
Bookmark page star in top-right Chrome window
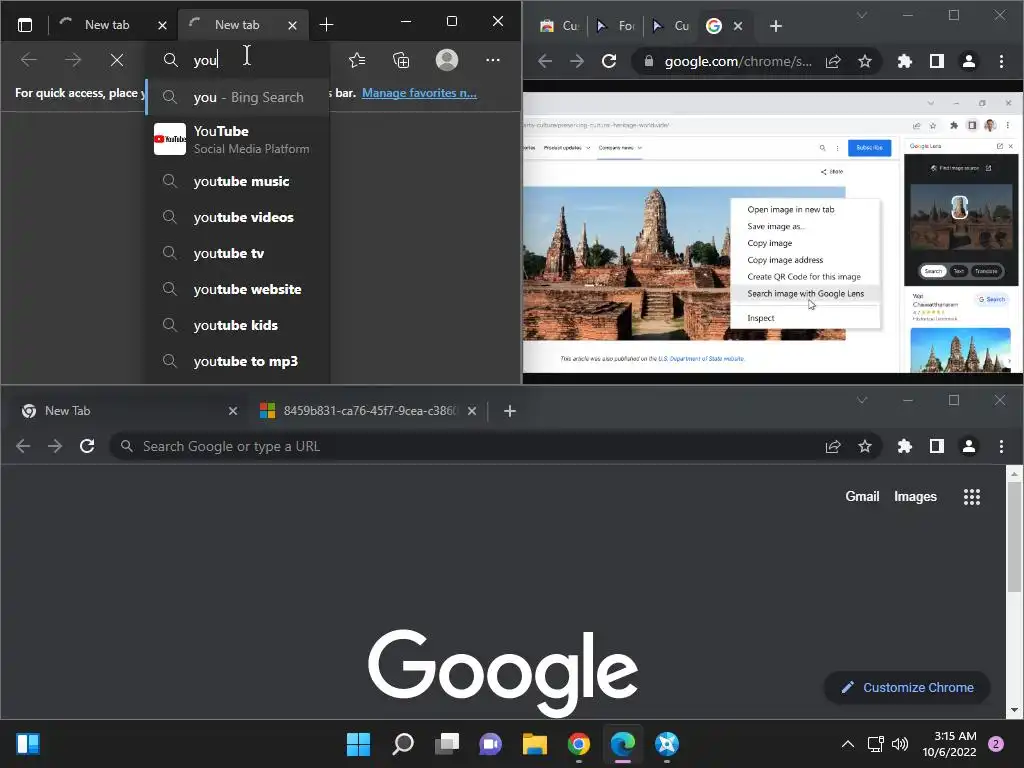click(x=865, y=61)
